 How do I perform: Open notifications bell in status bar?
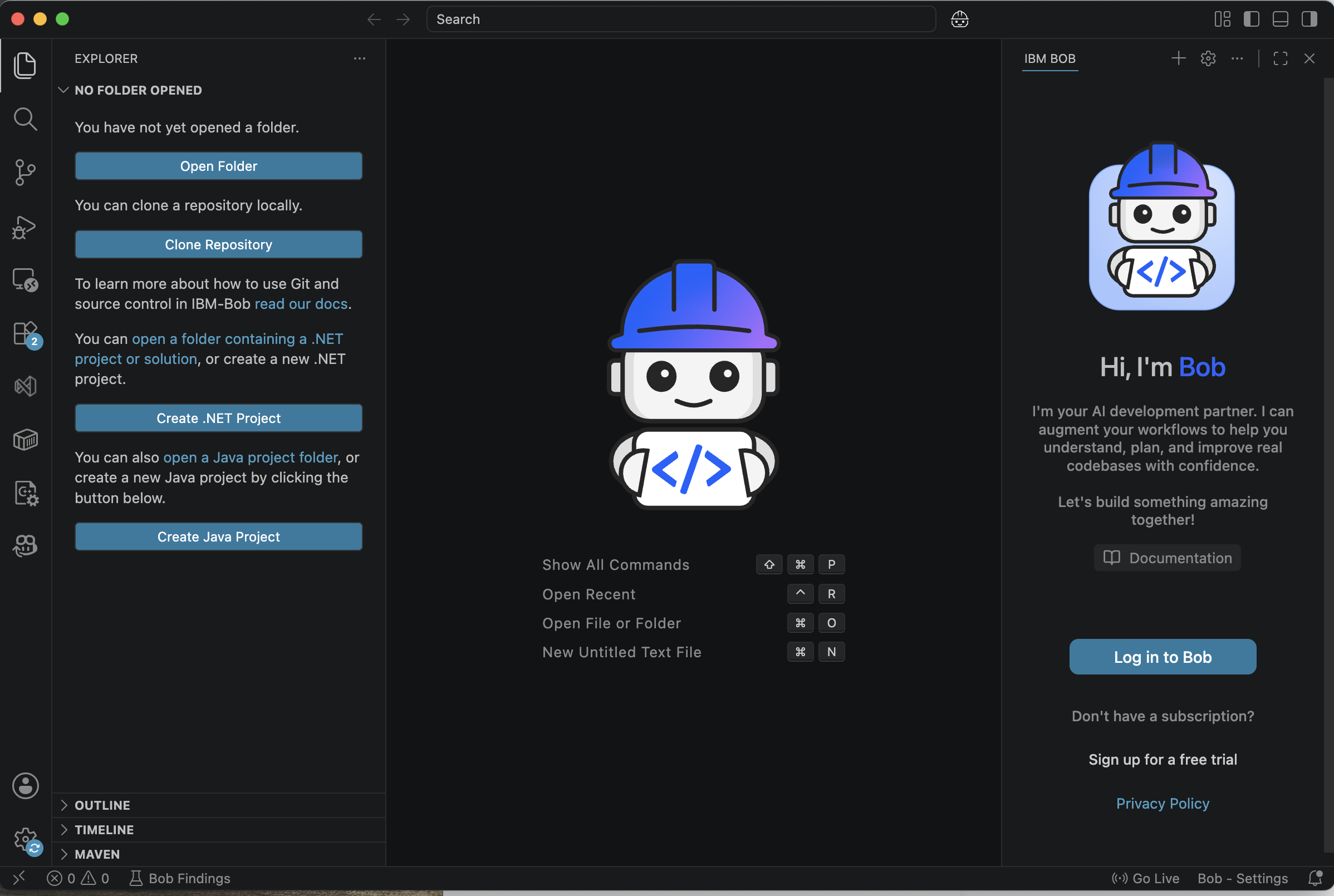pyautogui.click(x=1316, y=878)
